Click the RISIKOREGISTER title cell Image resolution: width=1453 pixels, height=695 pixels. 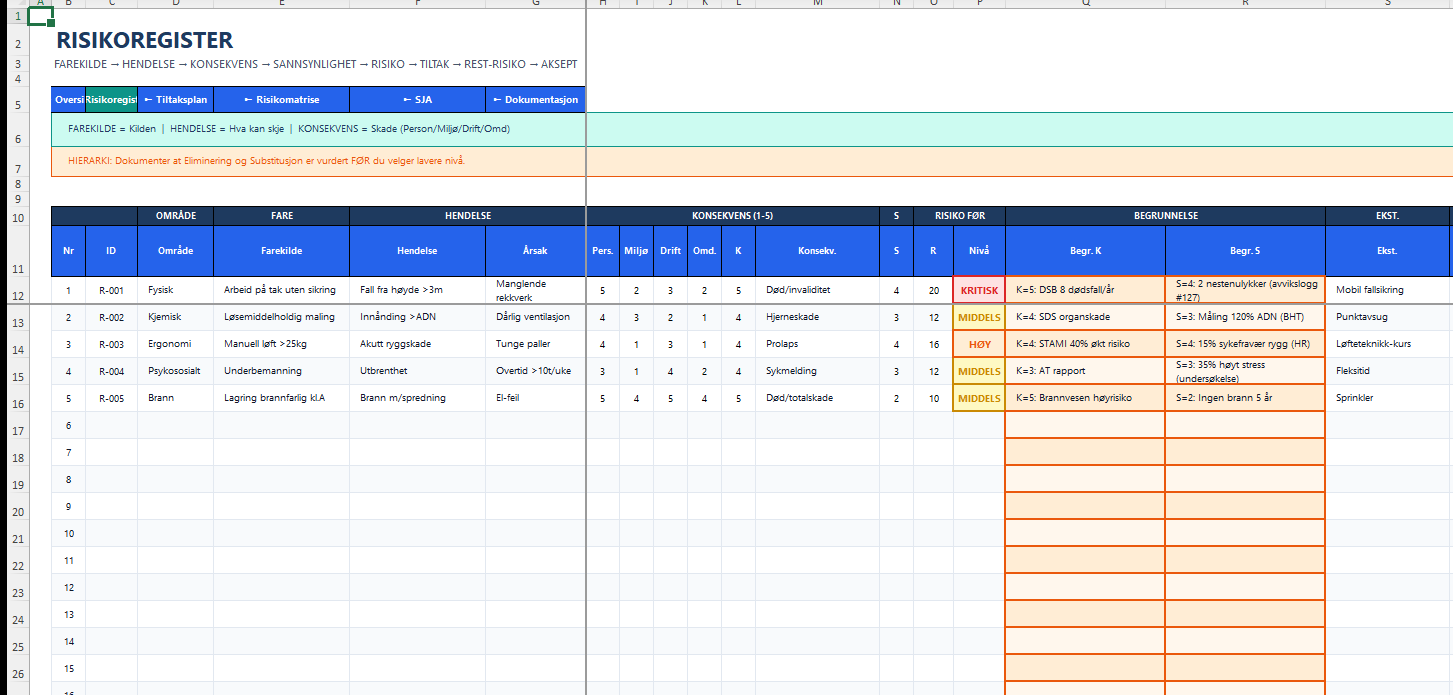(x=145, y=41)
